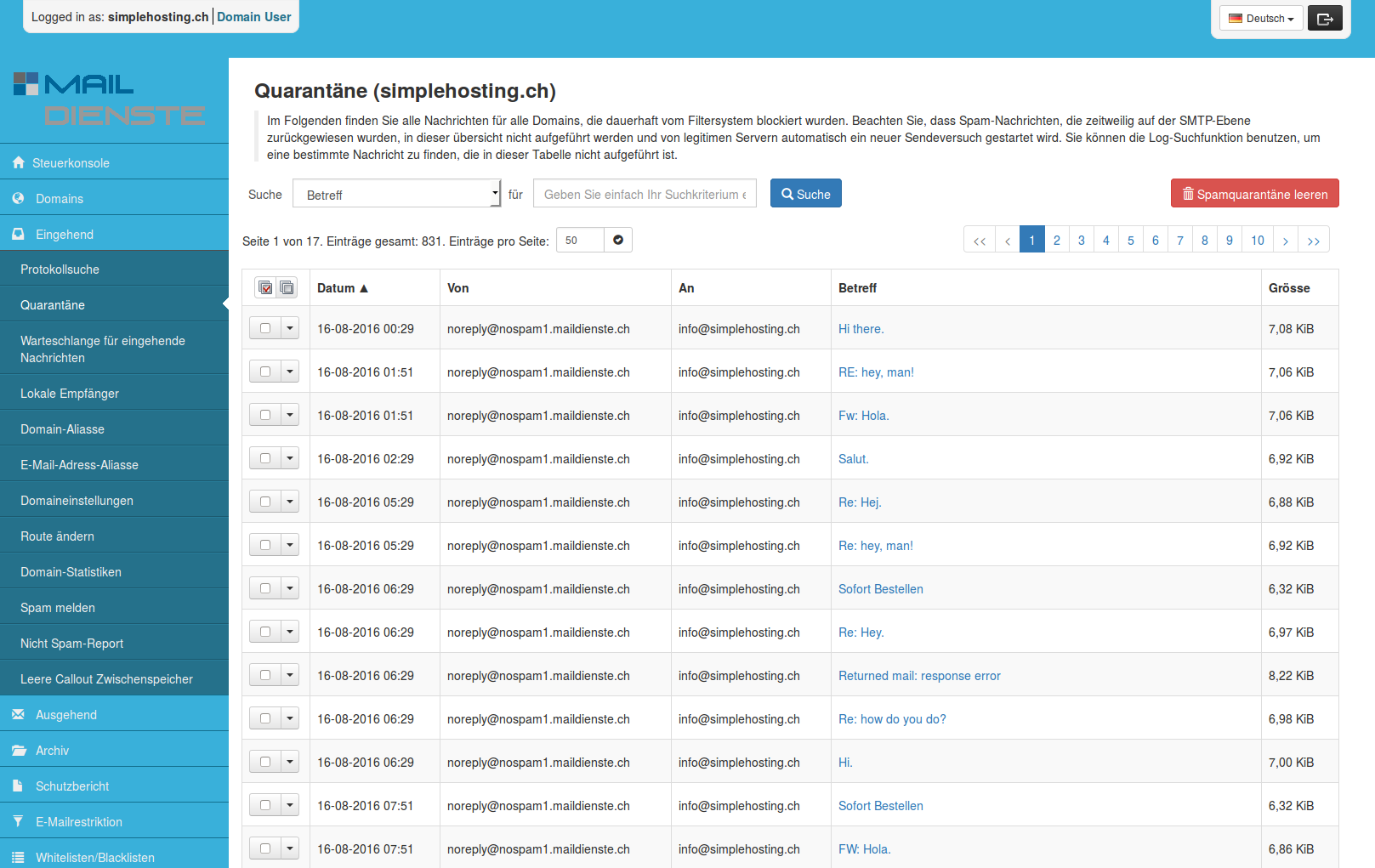
Task: Click the search criterion input field
Action: 644,195
